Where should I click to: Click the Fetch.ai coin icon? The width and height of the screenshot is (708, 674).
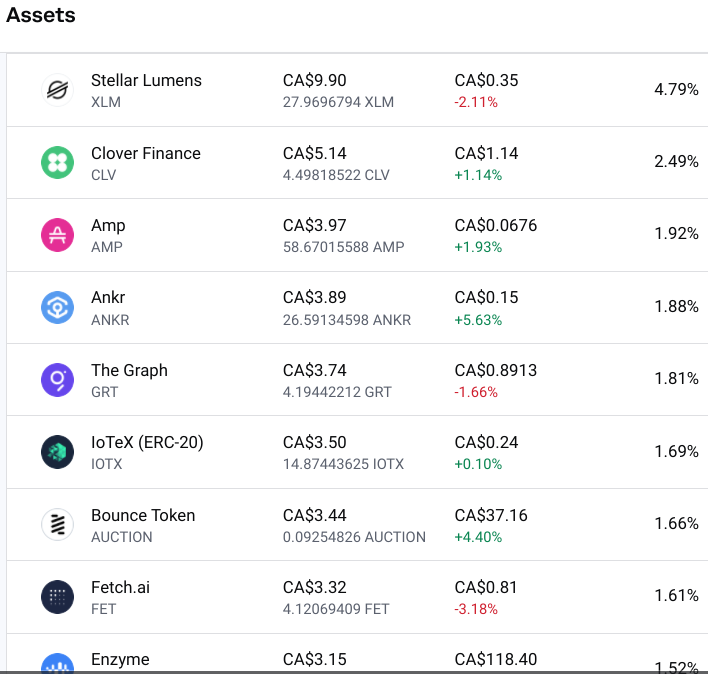click(x=57, y=597)
